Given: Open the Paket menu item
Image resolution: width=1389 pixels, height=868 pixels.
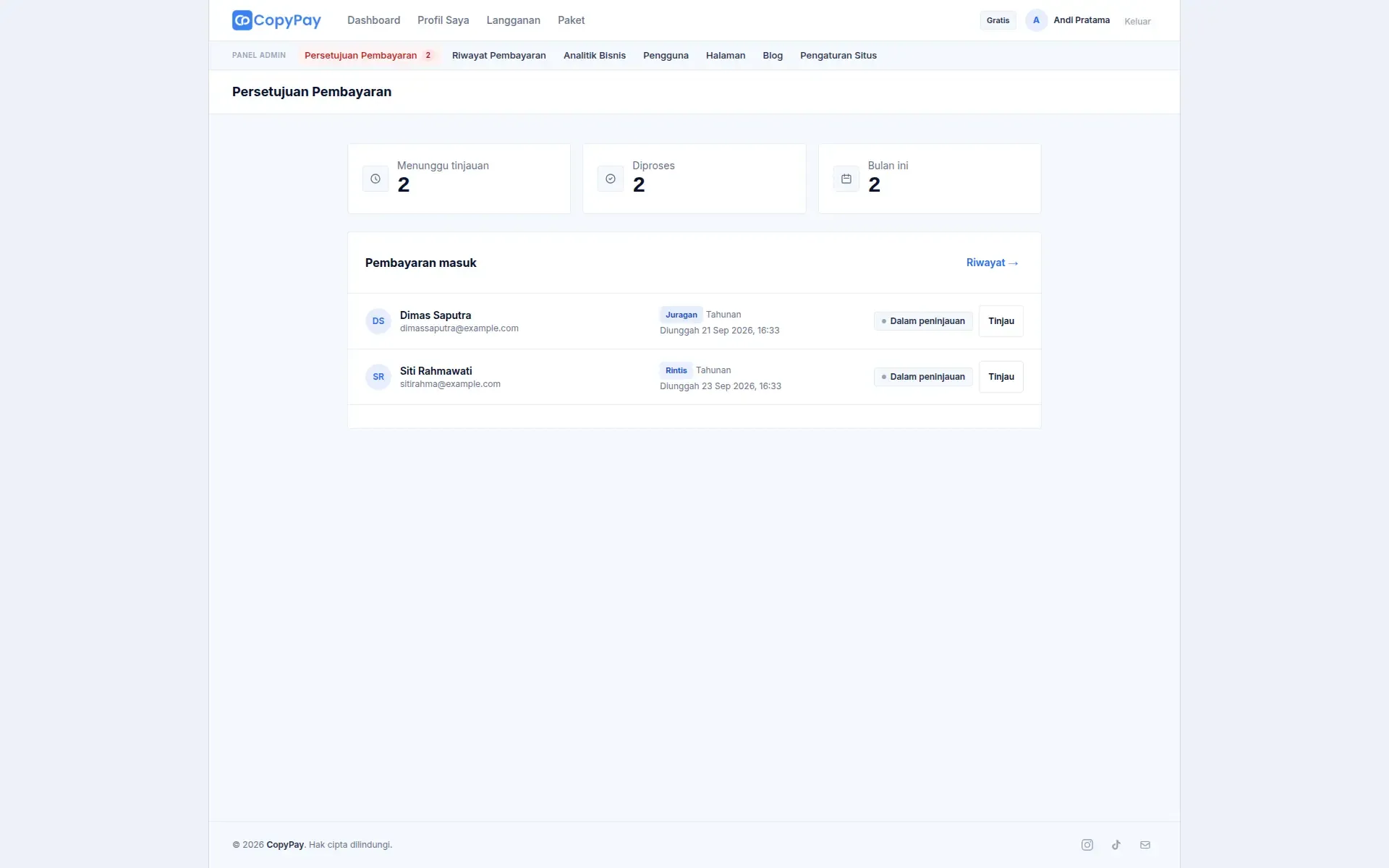Looking at the screenshot, I should coord(571,20).
